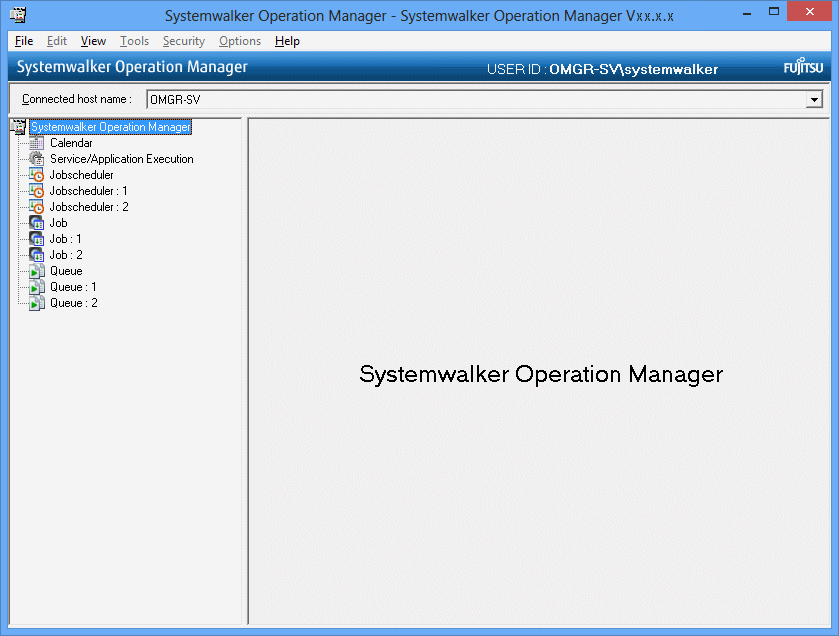Click the Connected host name label

(77, 99)
